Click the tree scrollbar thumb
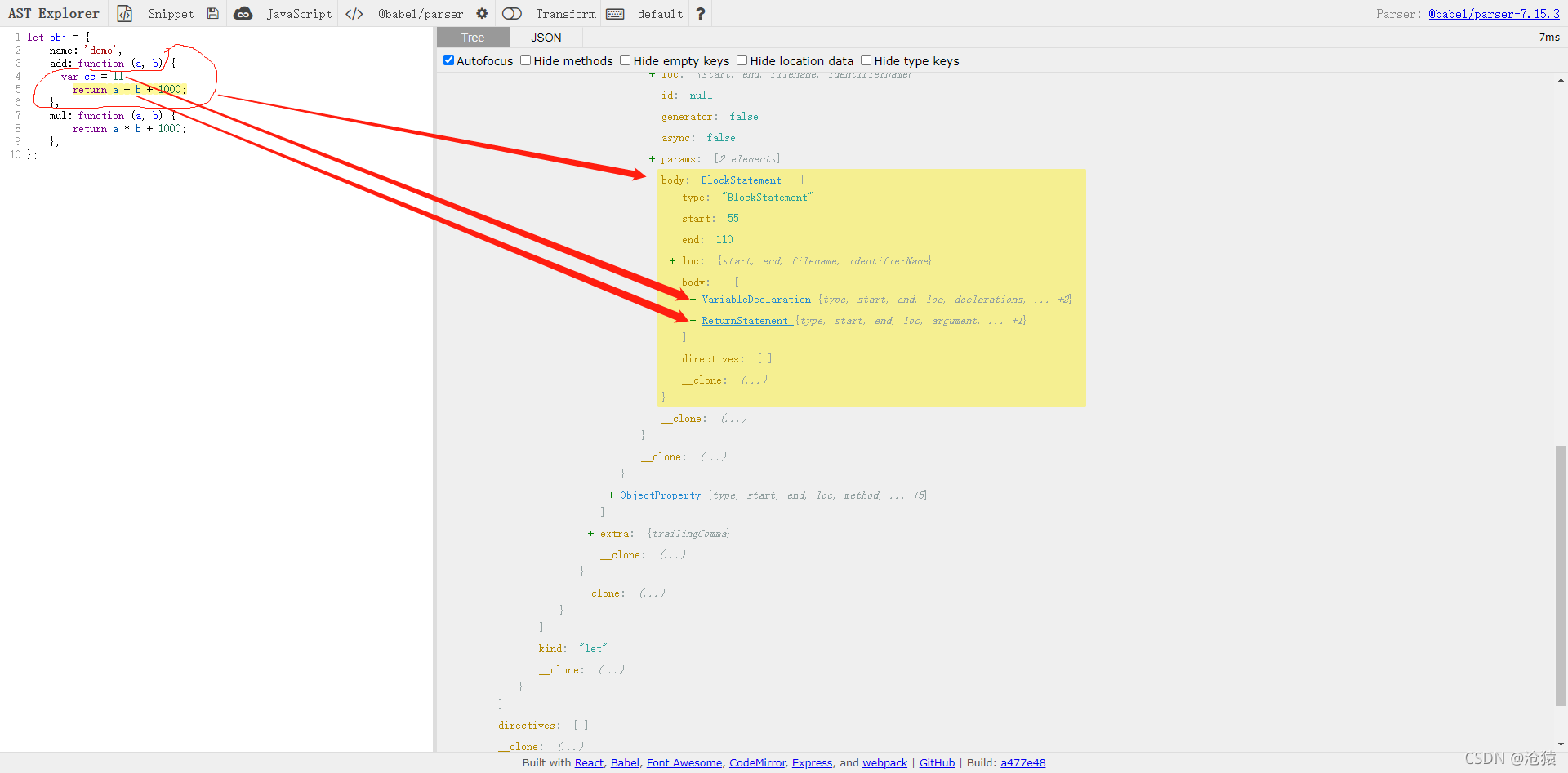 point(1561,575)
